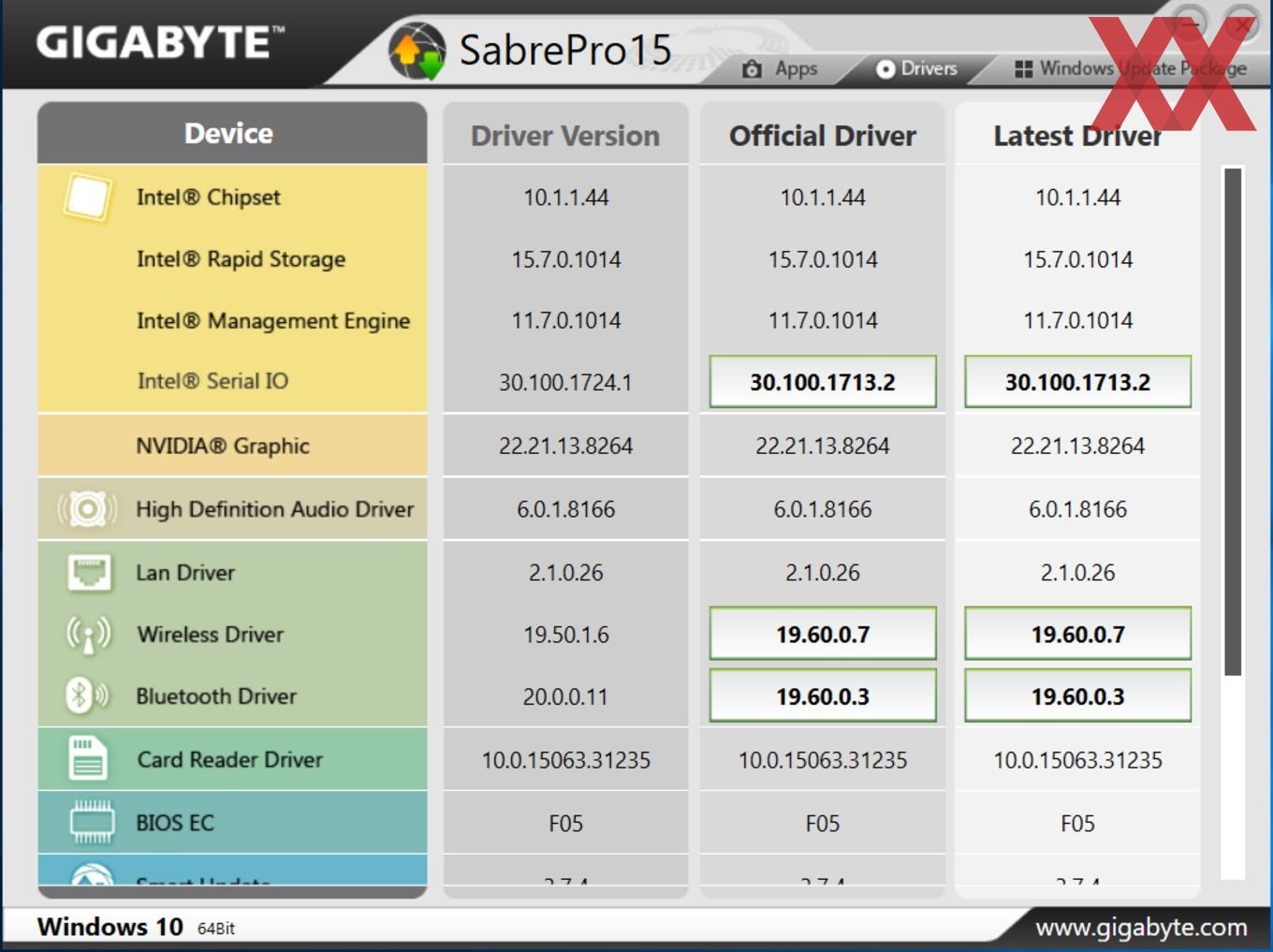Minimize the SabrePro15 window
Screen dimensions: 1273x952
(x=1191, y=25)
